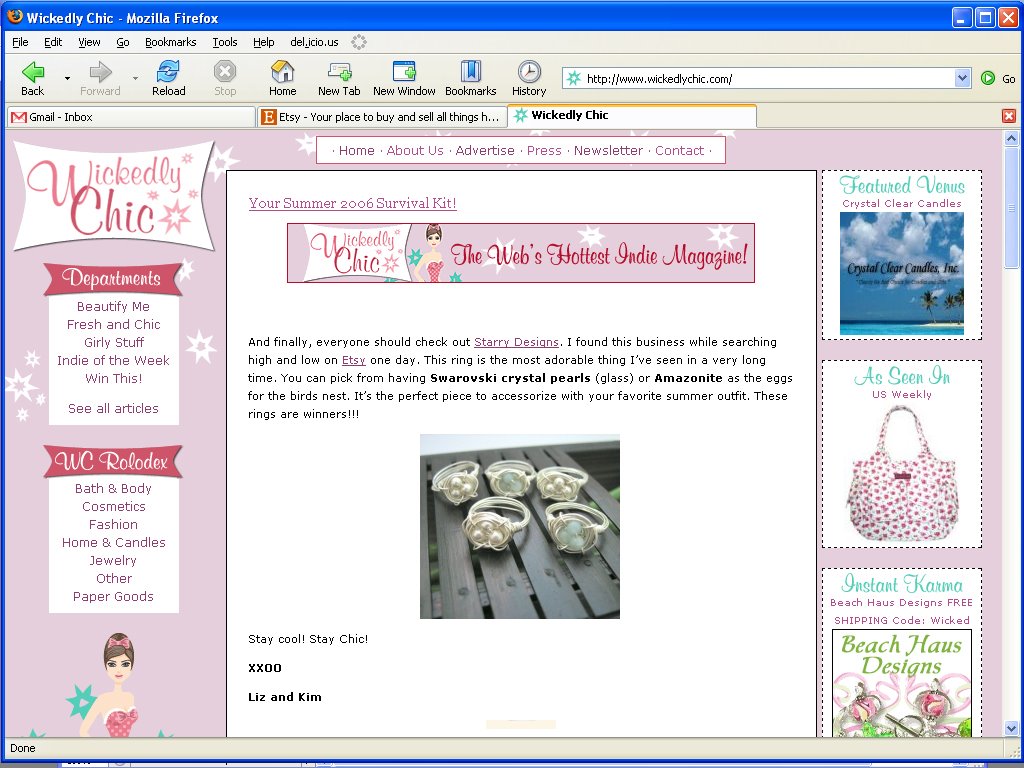Click the Wickedly Chic tab's star icon
The height and width of the screenshot is (768, 1024).
pos(520,116)
